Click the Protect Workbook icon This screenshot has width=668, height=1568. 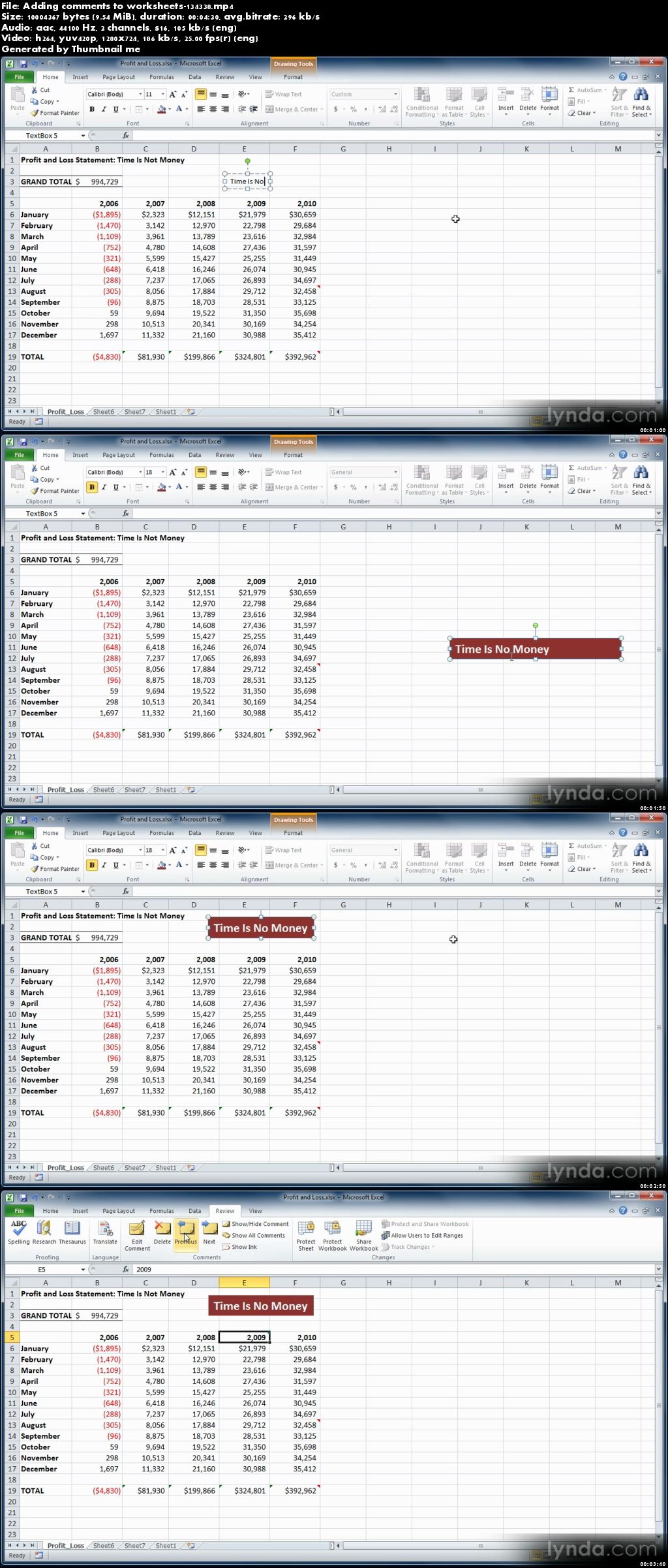click(x=332, y=1236)
